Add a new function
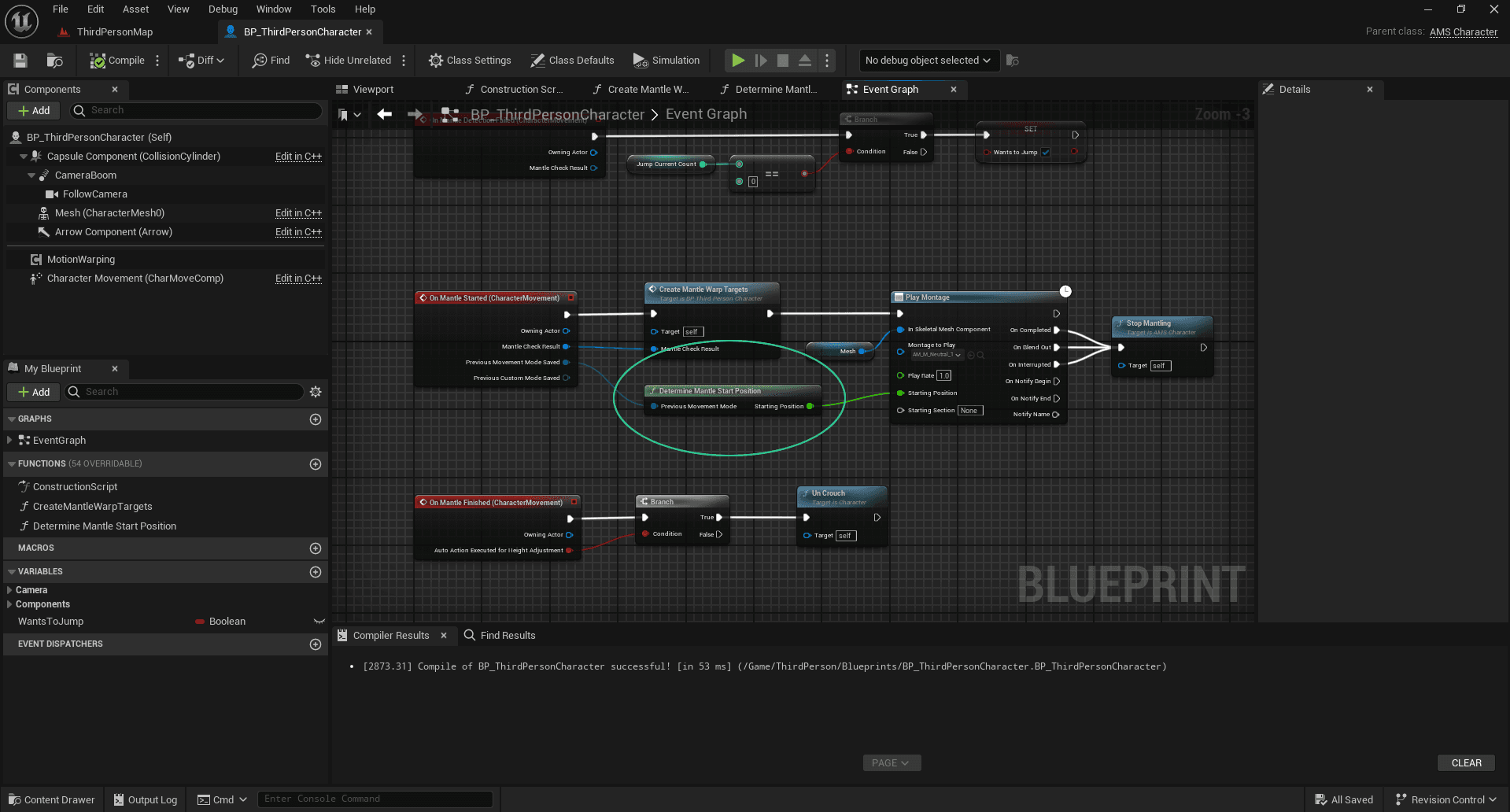Viewport: 1510px width, 812px height. (316, 464)
